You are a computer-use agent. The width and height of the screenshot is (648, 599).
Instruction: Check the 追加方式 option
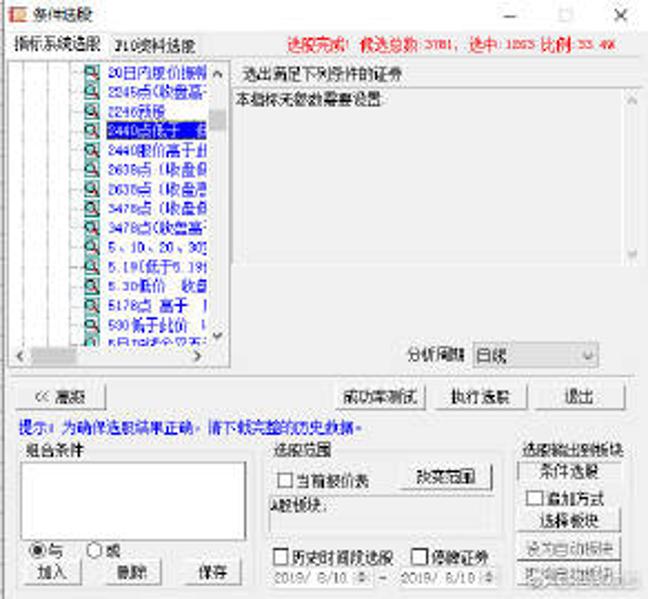(534, 498)
